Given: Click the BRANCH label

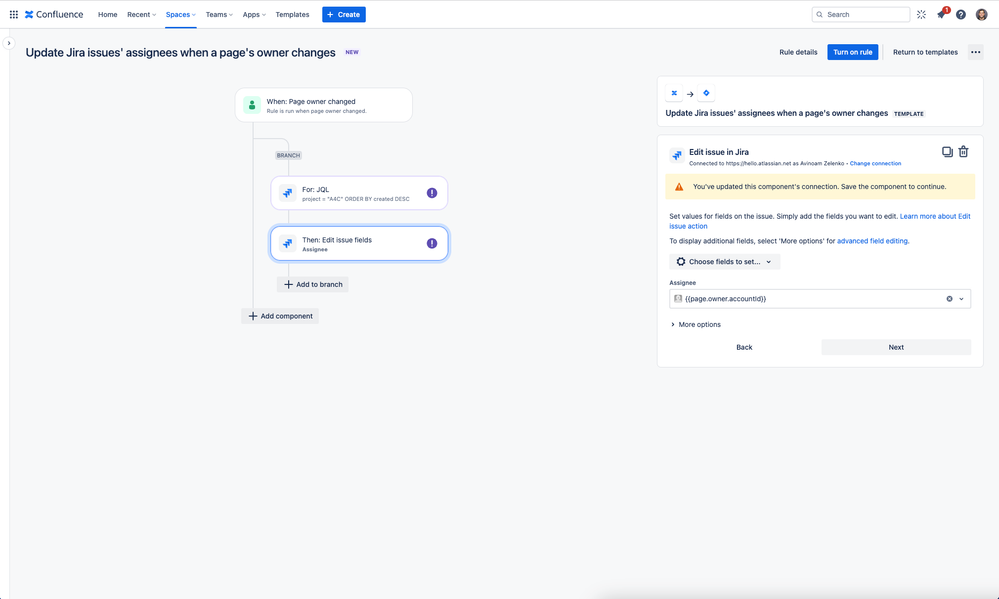Looking at the screenshot, I should 288,155.
